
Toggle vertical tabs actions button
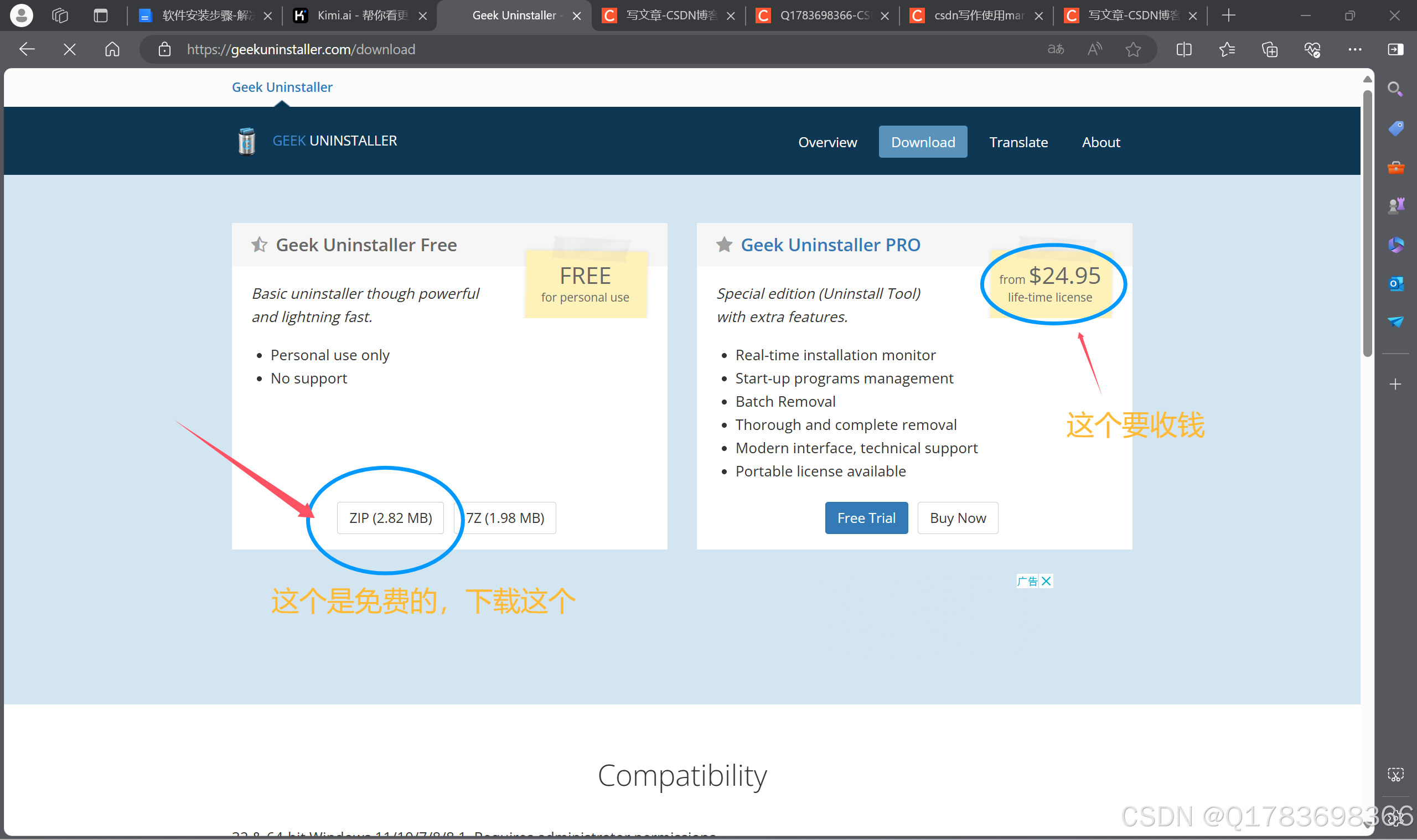101,15
